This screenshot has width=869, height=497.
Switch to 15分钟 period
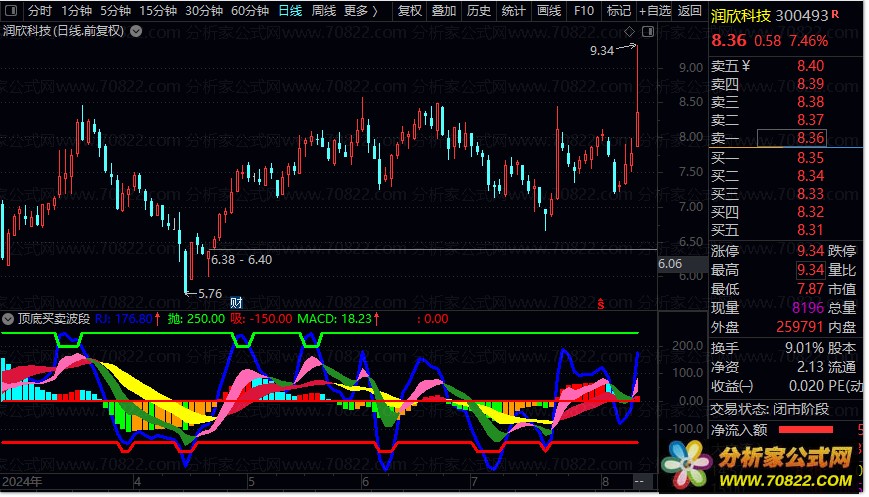158,11
